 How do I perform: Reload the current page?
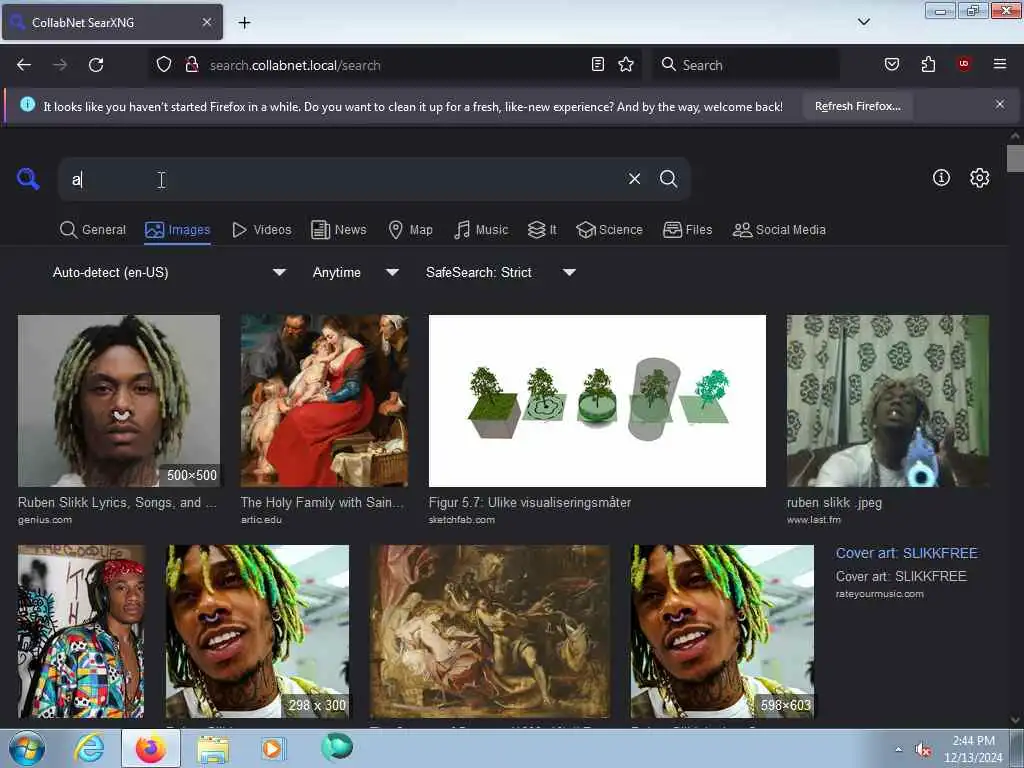[x=96, y=65]
